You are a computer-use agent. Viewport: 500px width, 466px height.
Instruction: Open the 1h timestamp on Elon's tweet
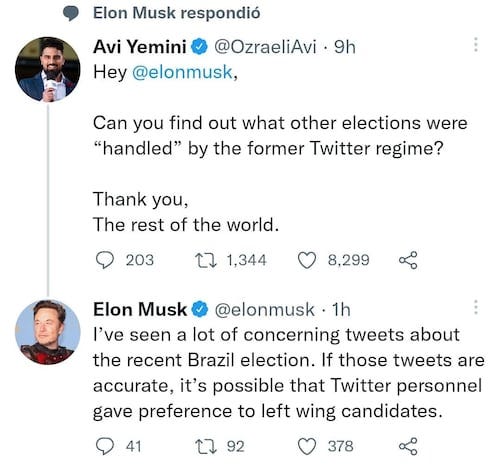pyautogui.click(x=341, y=309)
